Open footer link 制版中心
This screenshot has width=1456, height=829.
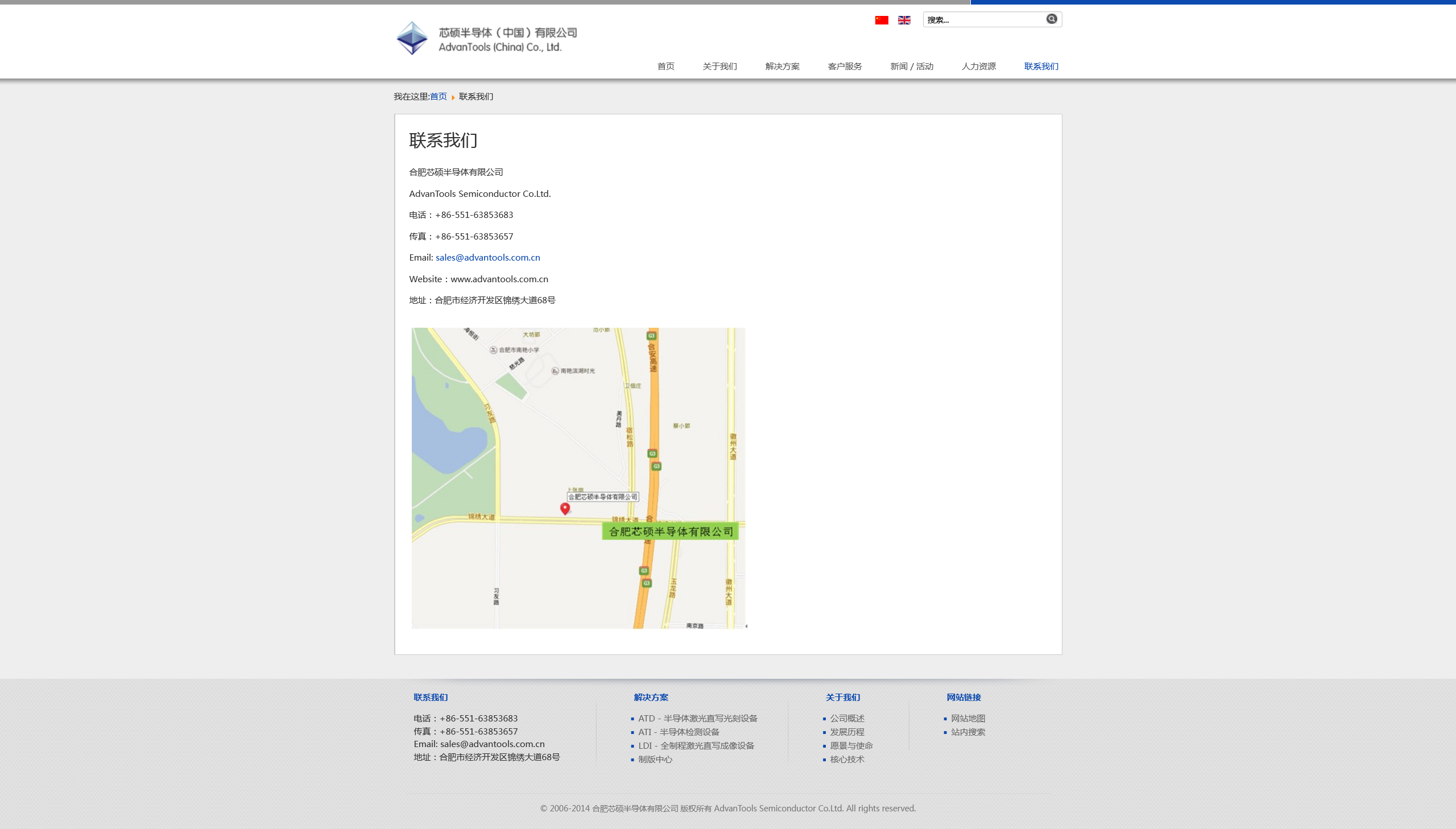click(655, 759)
